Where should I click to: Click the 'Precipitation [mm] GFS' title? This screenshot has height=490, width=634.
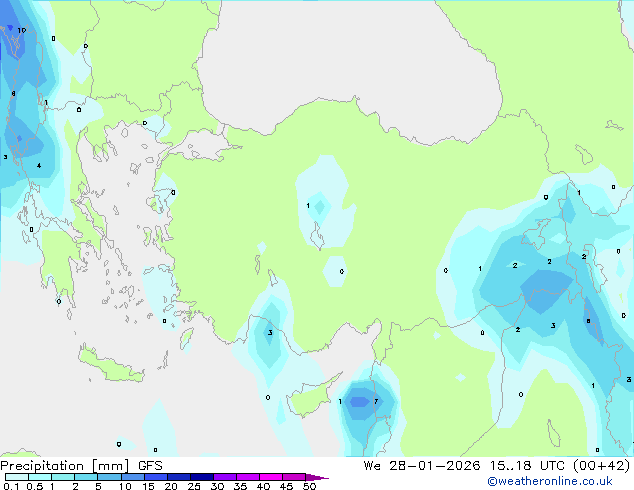[81, 466]
